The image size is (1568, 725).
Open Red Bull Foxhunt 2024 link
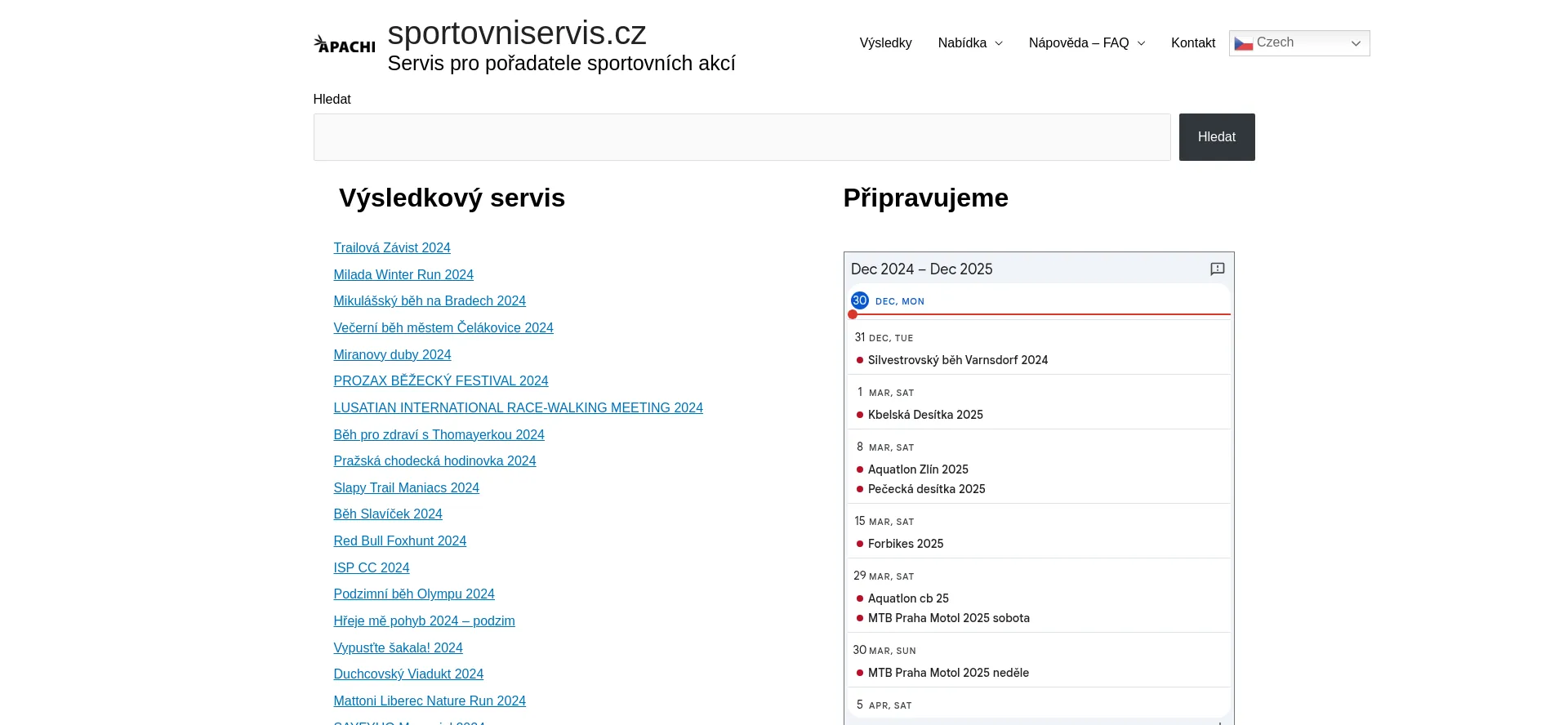399,540
